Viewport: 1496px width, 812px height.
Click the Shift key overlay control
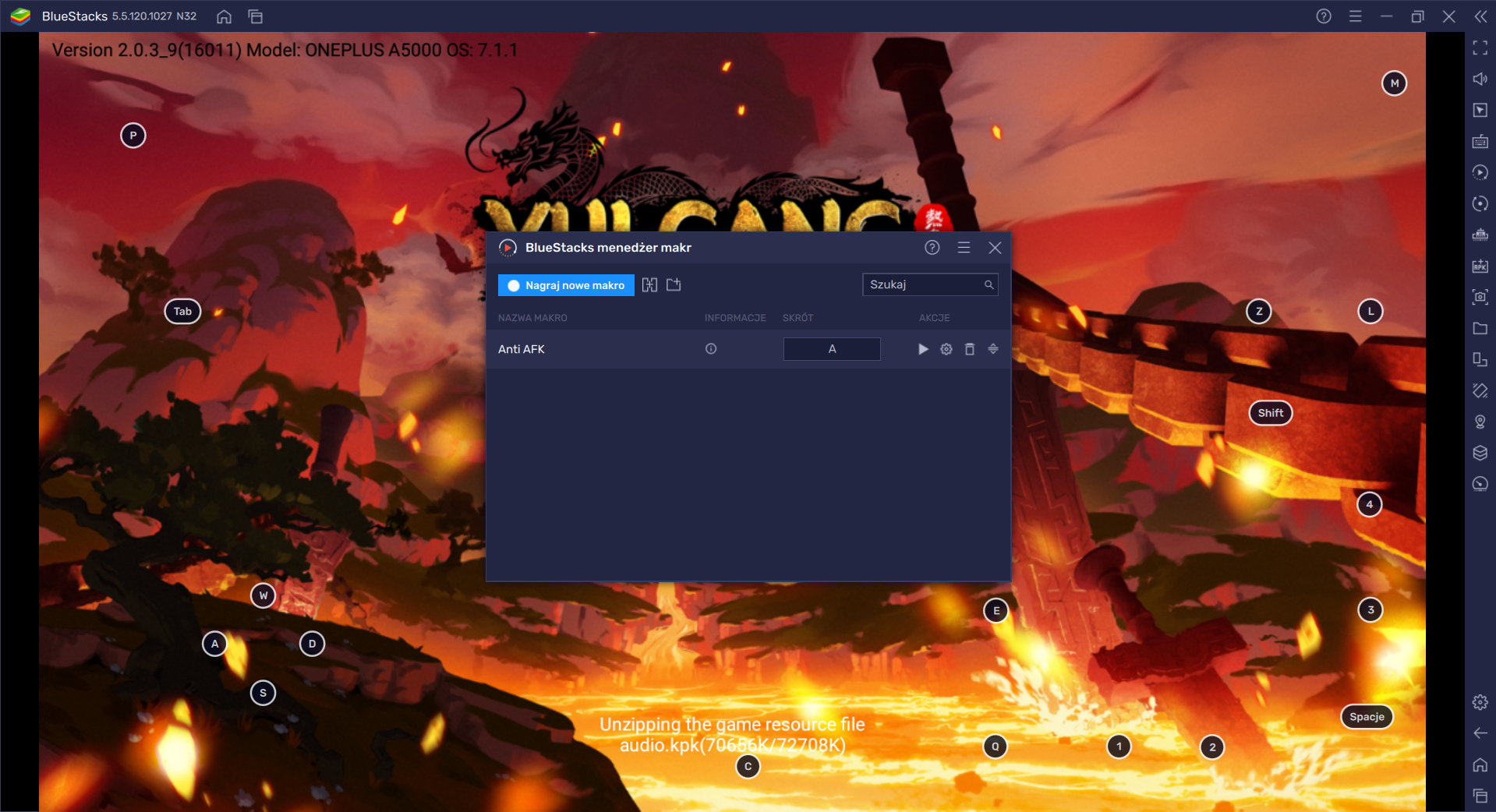coord(1271,413)
